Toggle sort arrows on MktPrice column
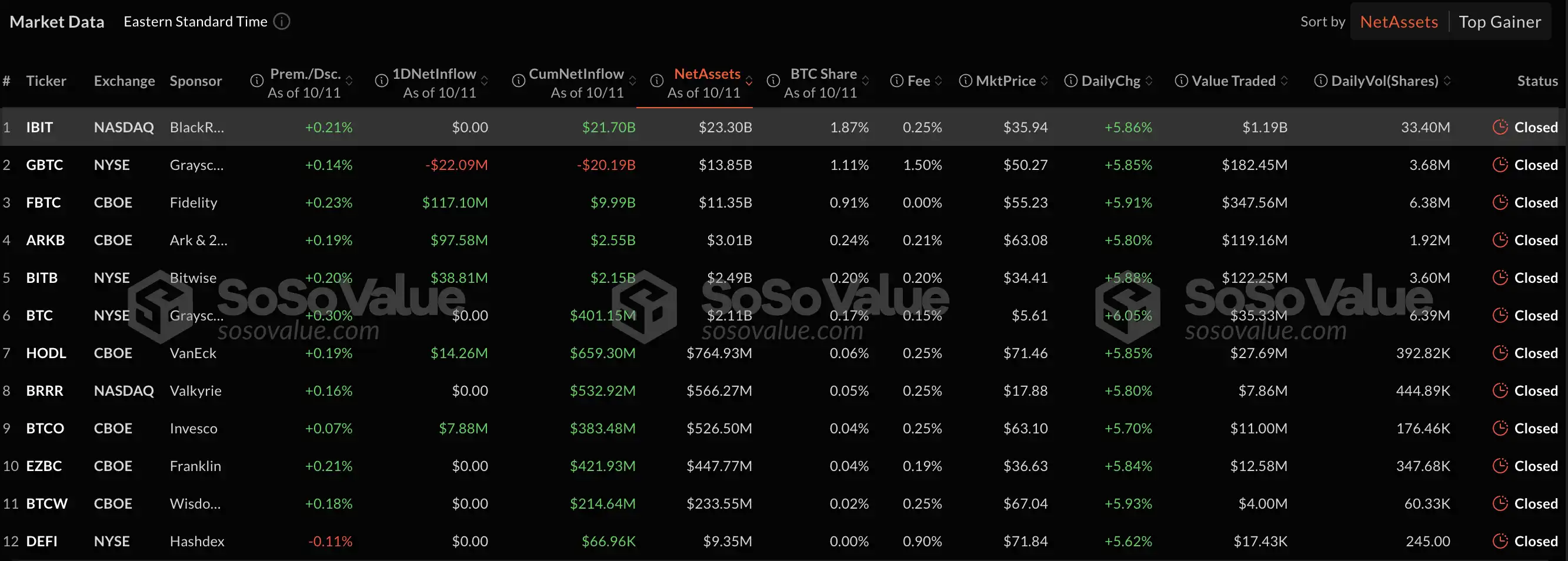 point(1044,81)
